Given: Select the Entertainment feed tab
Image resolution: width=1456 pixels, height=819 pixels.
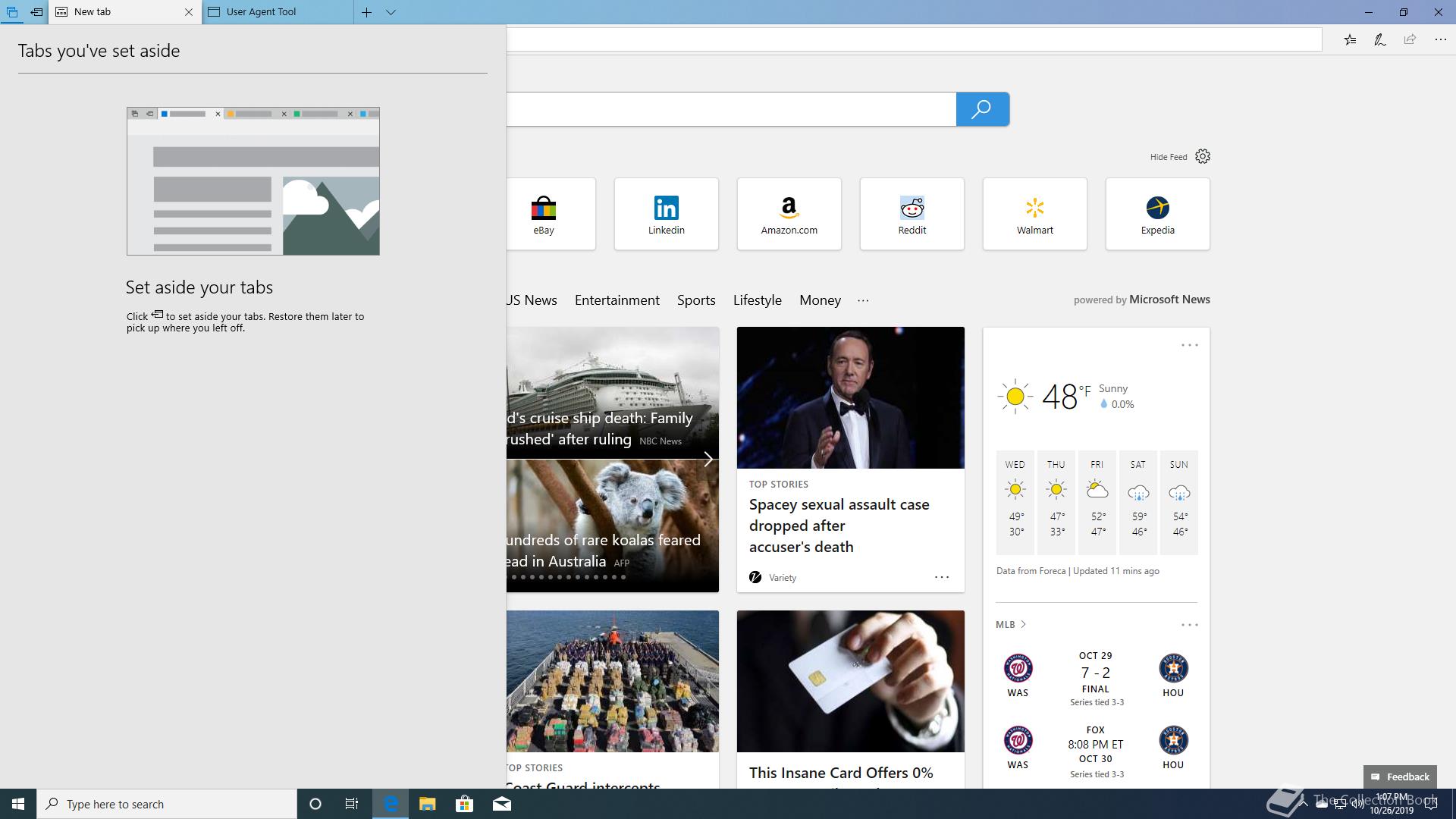Looking at the screenshot, I should pyautogui.click(x=617, y=300).
